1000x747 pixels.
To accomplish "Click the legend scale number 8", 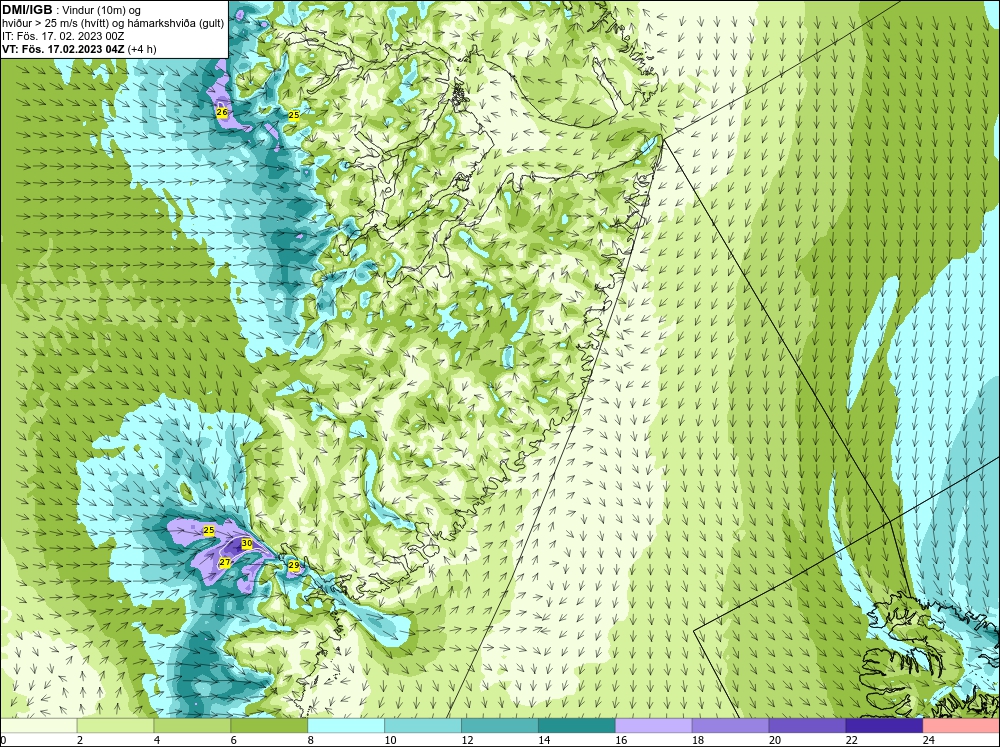I will coord(311,740).
